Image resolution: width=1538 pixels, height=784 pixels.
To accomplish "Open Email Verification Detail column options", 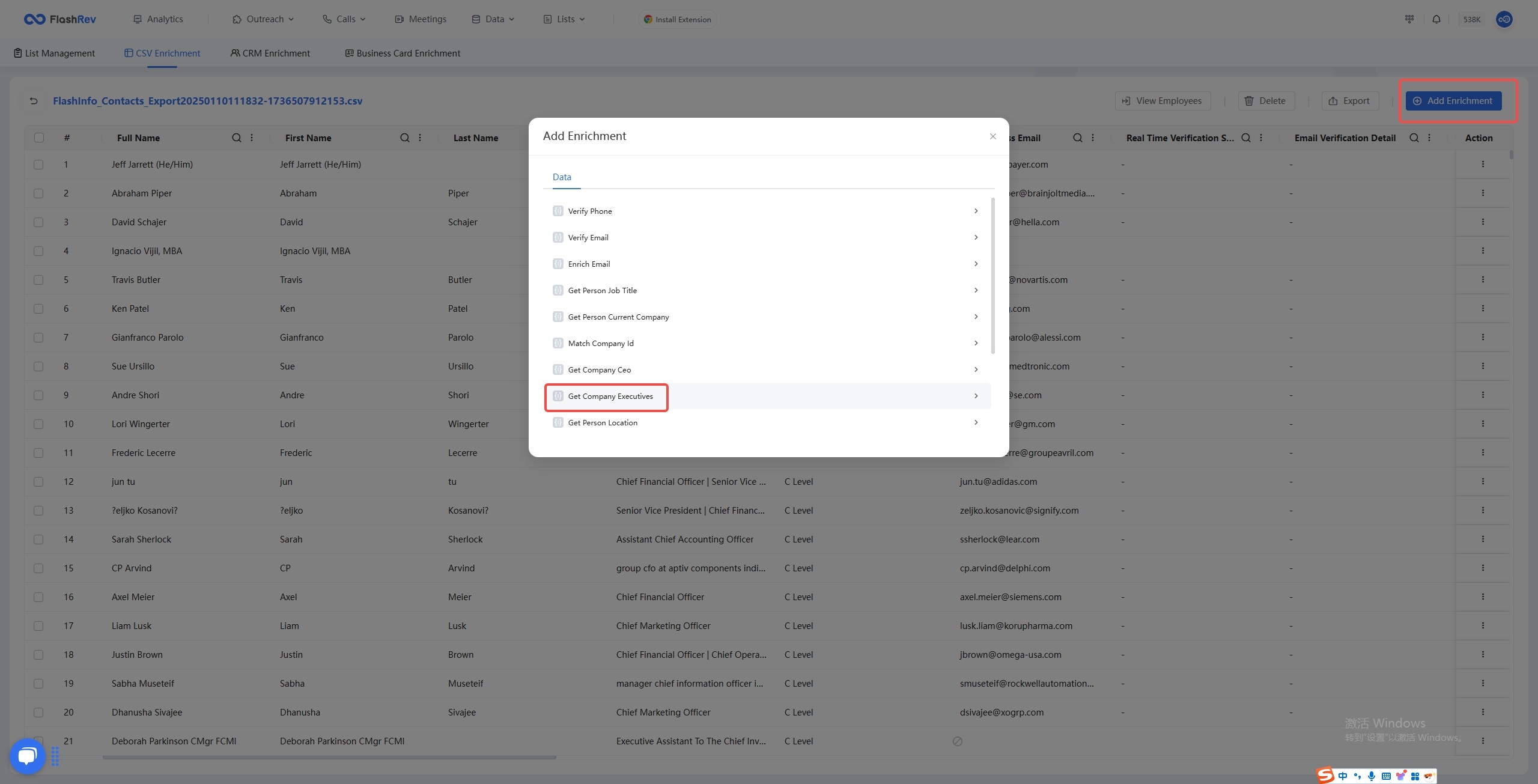I will coord(1429,138).
